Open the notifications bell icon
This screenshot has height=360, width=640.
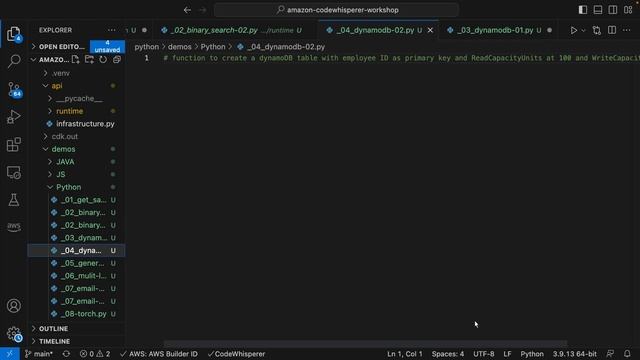[x=627, y=354]
